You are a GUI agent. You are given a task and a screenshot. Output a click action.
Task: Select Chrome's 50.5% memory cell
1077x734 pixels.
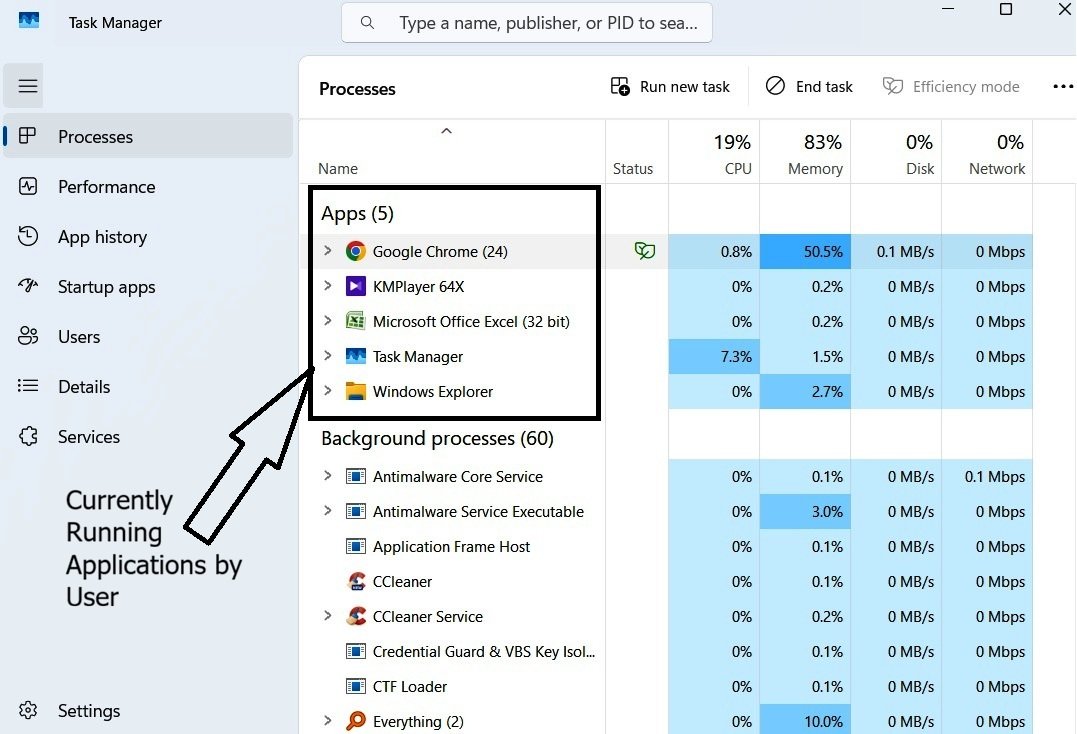coord(805,251)
